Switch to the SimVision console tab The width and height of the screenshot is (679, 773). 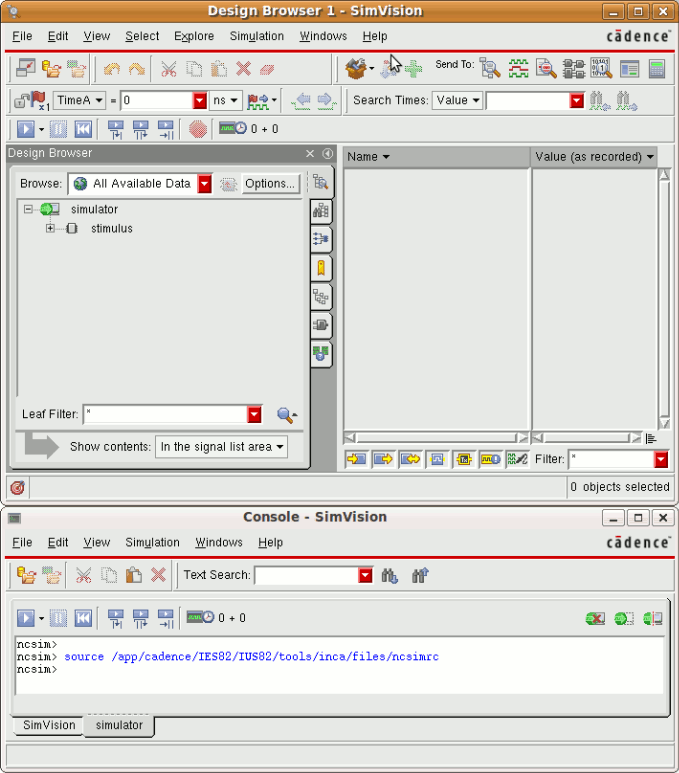(x=49, y=725)
